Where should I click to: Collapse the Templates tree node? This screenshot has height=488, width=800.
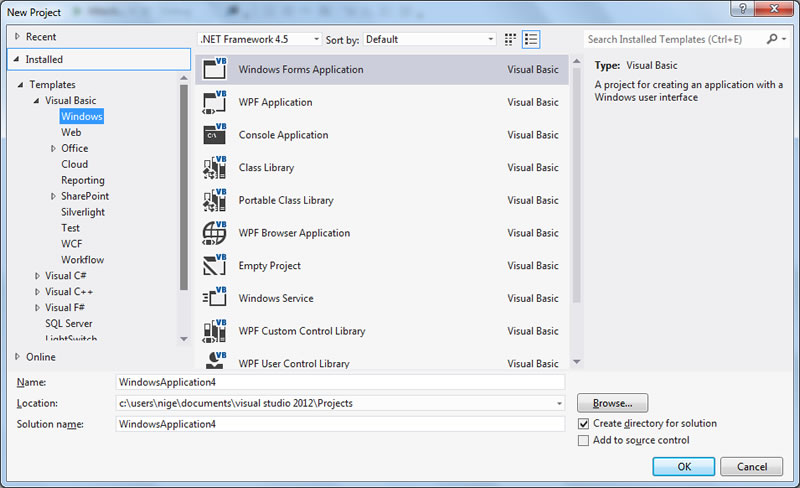click(20, 85)
